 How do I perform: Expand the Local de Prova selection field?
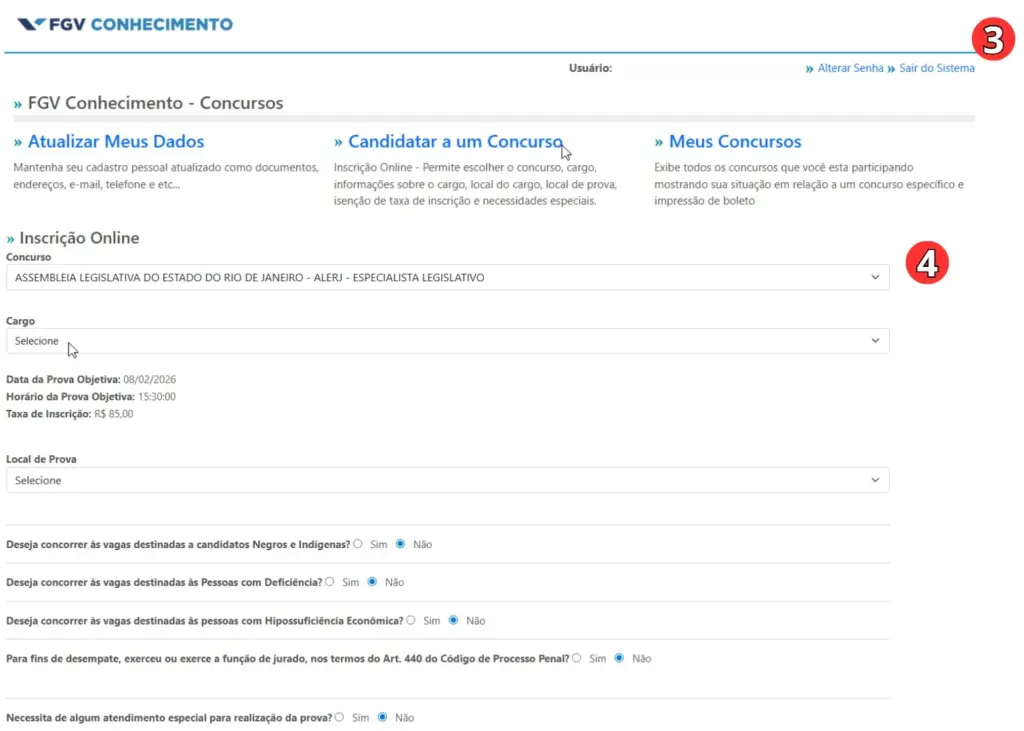(x=440, y=480)
